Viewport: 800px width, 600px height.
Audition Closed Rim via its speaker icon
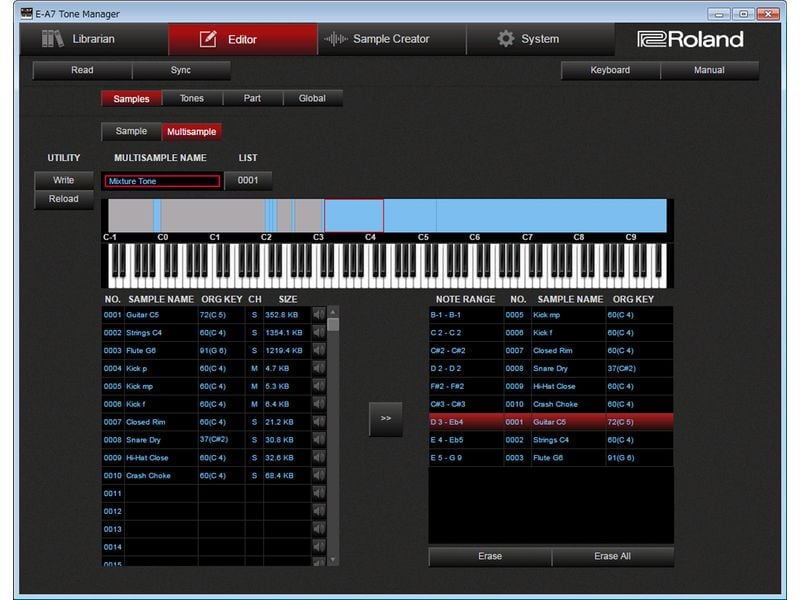(319, 422)
